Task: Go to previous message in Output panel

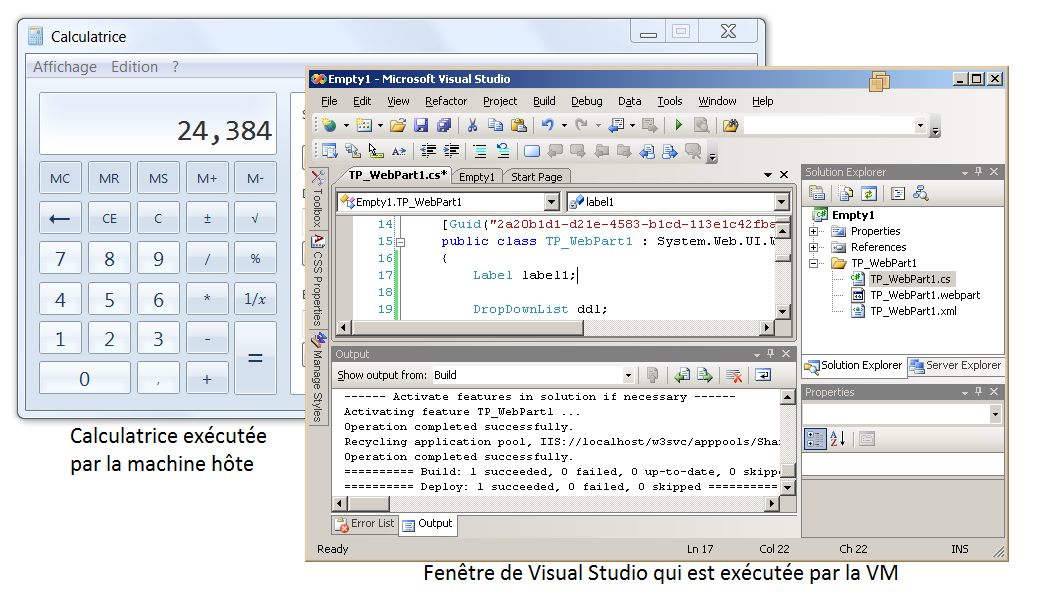Action: 682,376
